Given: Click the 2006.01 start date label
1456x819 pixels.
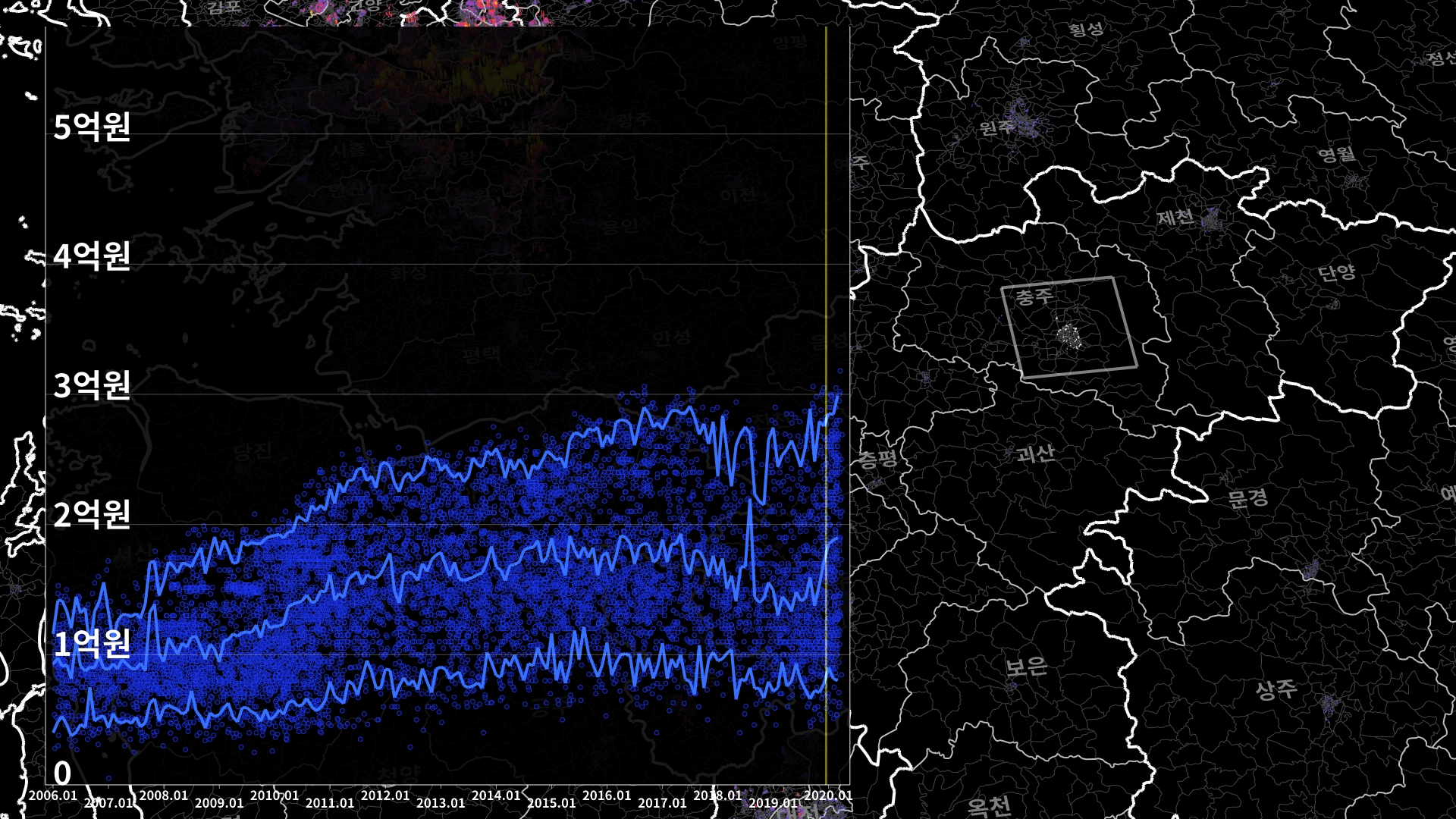Looking at the screenshot, I should pos(52,795).
